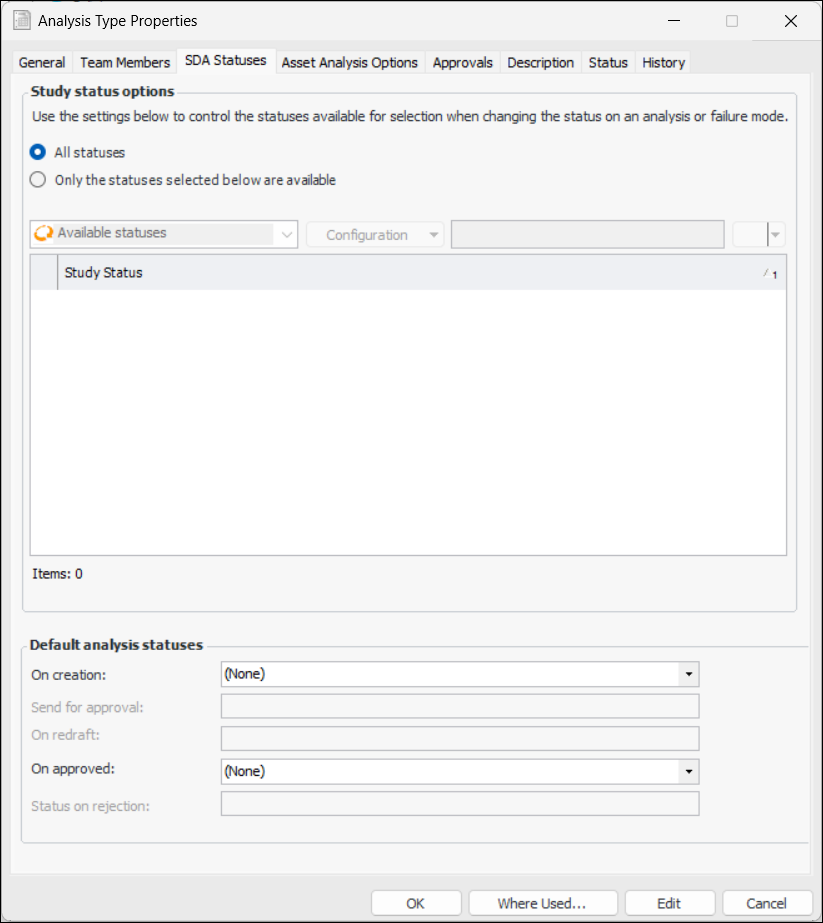Click the Available statuses refresh icon
This screenshot has height=923, width=823.
[43, 233]
